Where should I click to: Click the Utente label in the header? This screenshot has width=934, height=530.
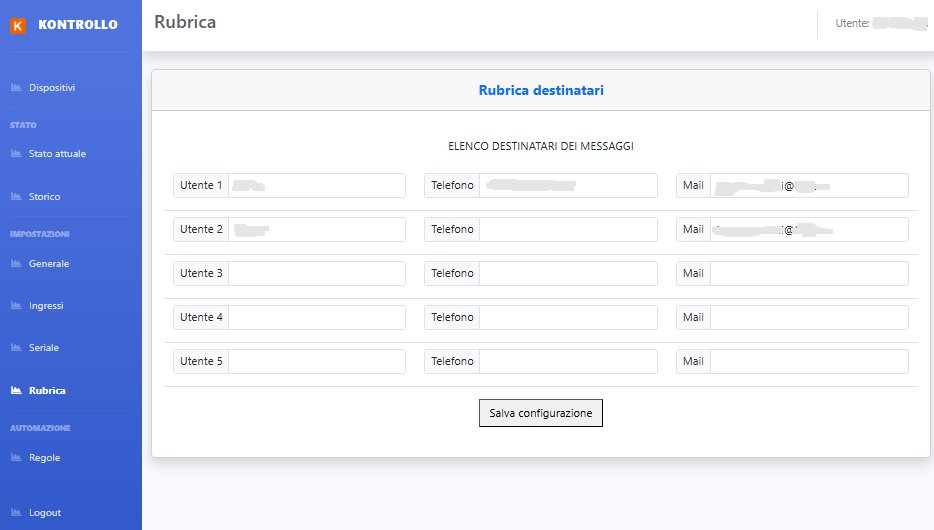tap(852, 23)
